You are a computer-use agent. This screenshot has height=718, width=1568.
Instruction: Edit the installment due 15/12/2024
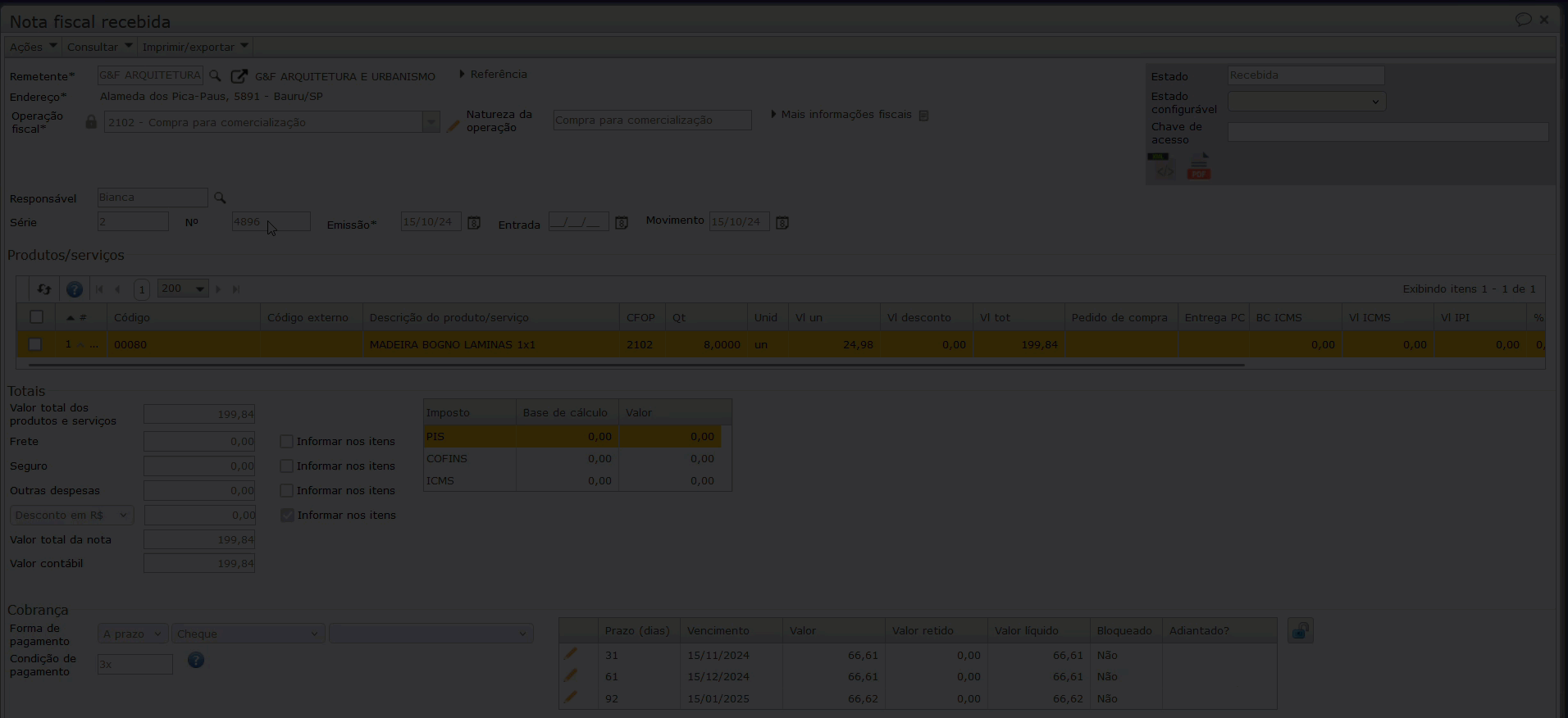tap(571, 675)
